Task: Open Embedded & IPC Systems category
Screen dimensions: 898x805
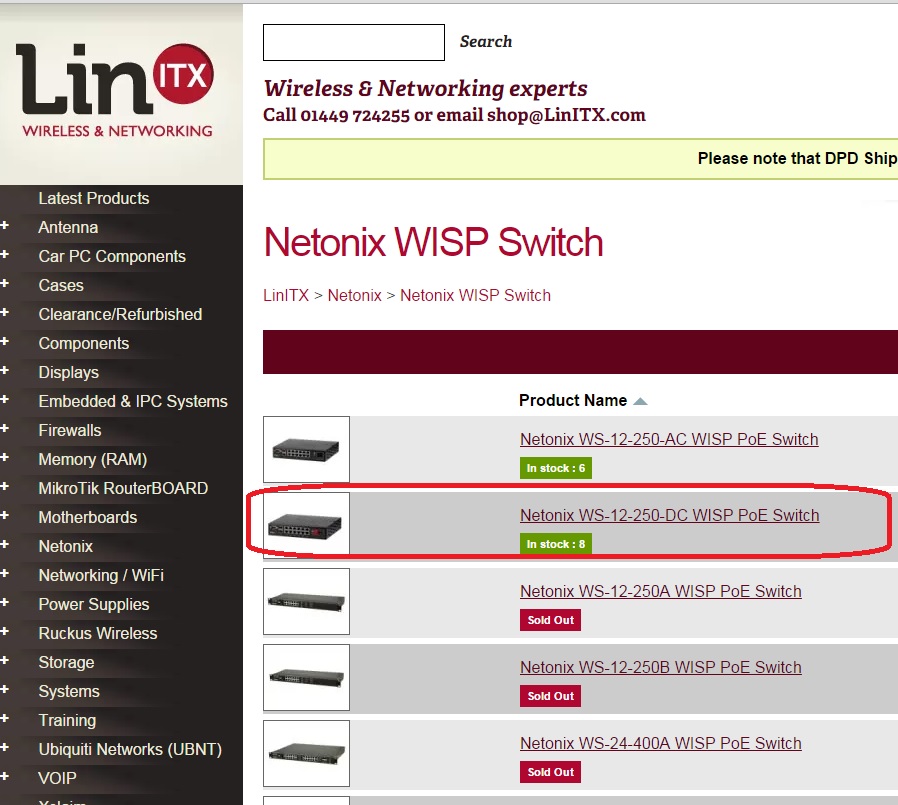Action: click(x=133, y=401)
